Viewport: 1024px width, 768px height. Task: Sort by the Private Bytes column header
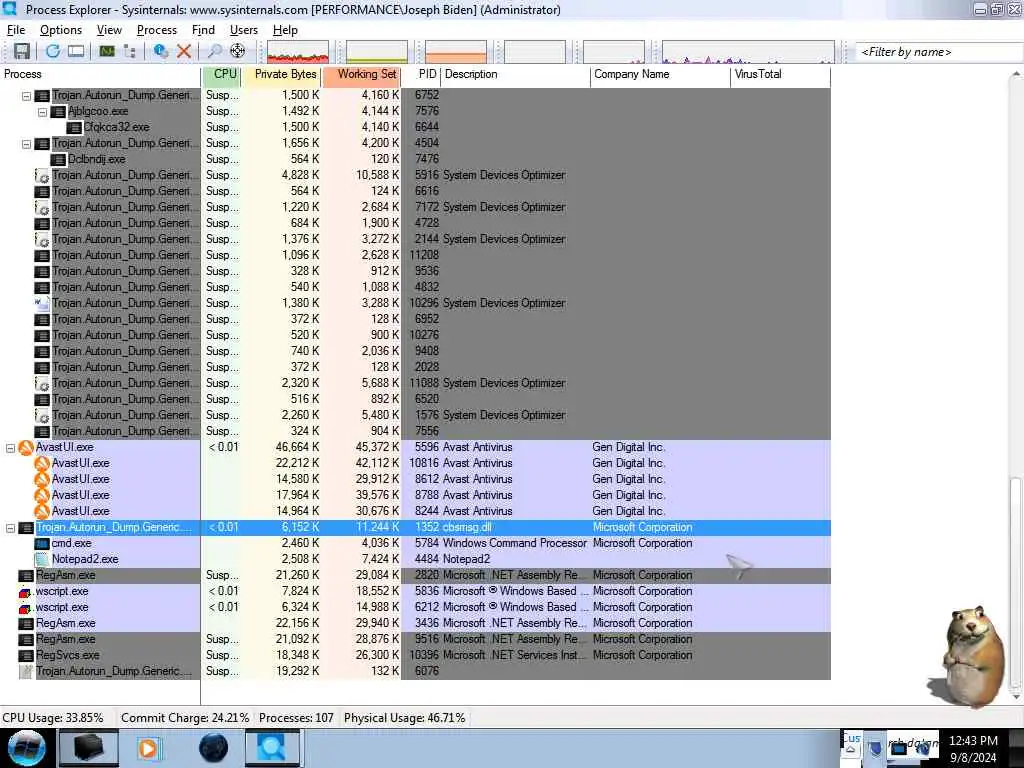pyautogui.click(x=281, y=74)
